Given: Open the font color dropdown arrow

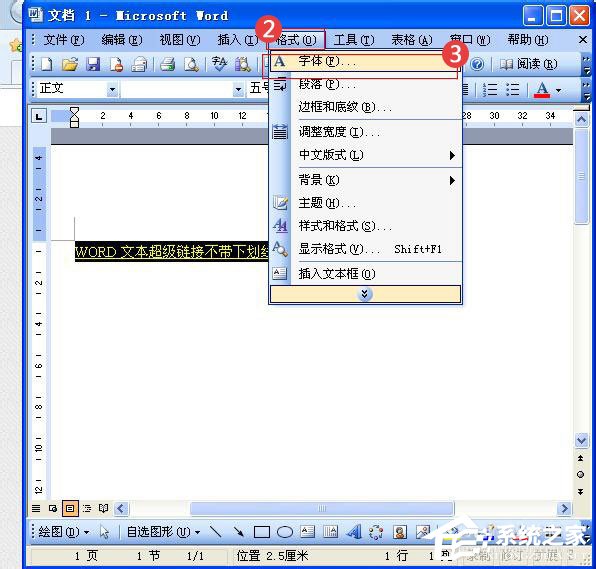Looking at the screenshot, I should 559,90.
